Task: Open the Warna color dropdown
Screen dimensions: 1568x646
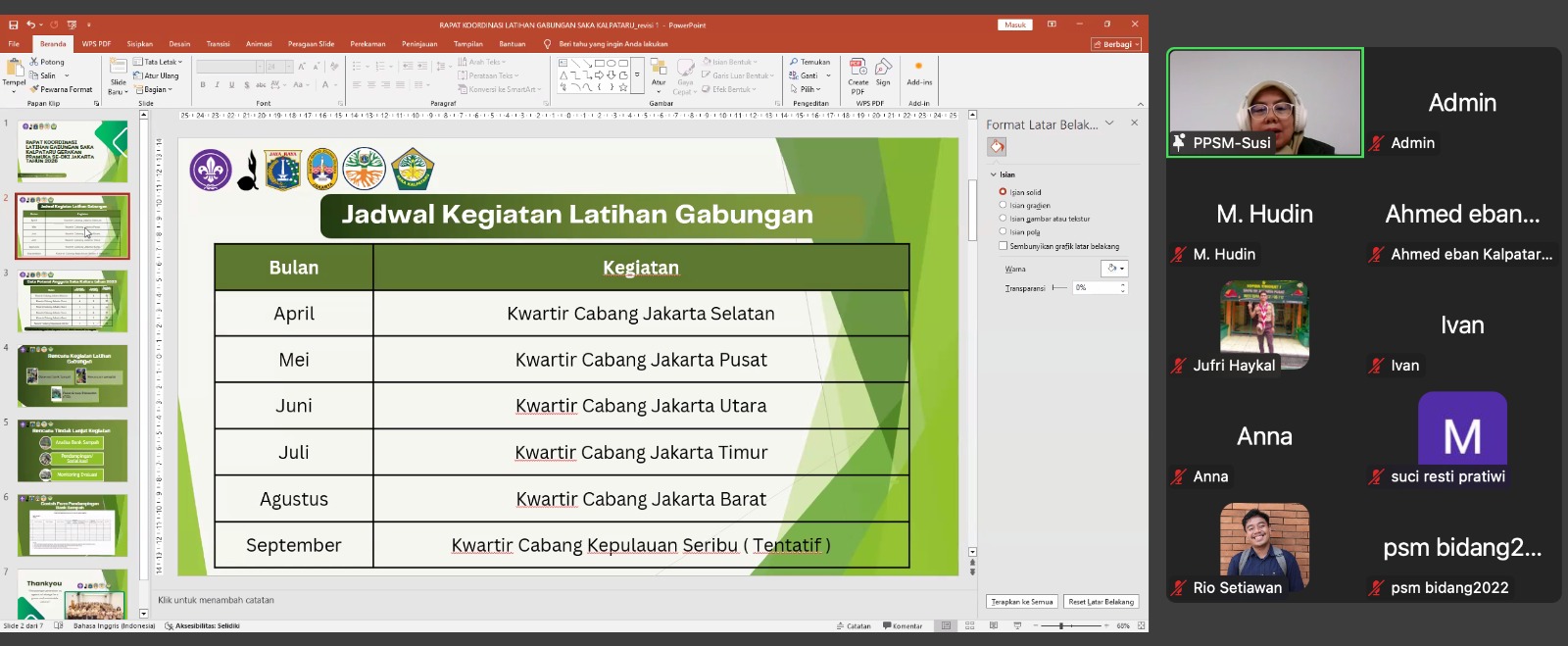Action: click(x=1115, y=269)
